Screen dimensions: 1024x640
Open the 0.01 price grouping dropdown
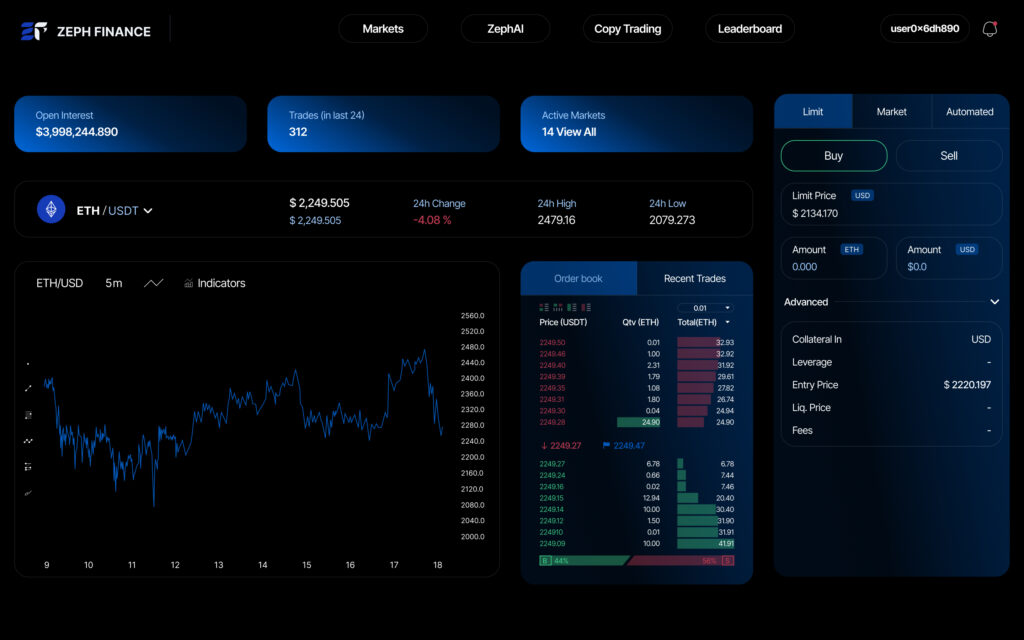pyautogui.click(x=704, y=308)
